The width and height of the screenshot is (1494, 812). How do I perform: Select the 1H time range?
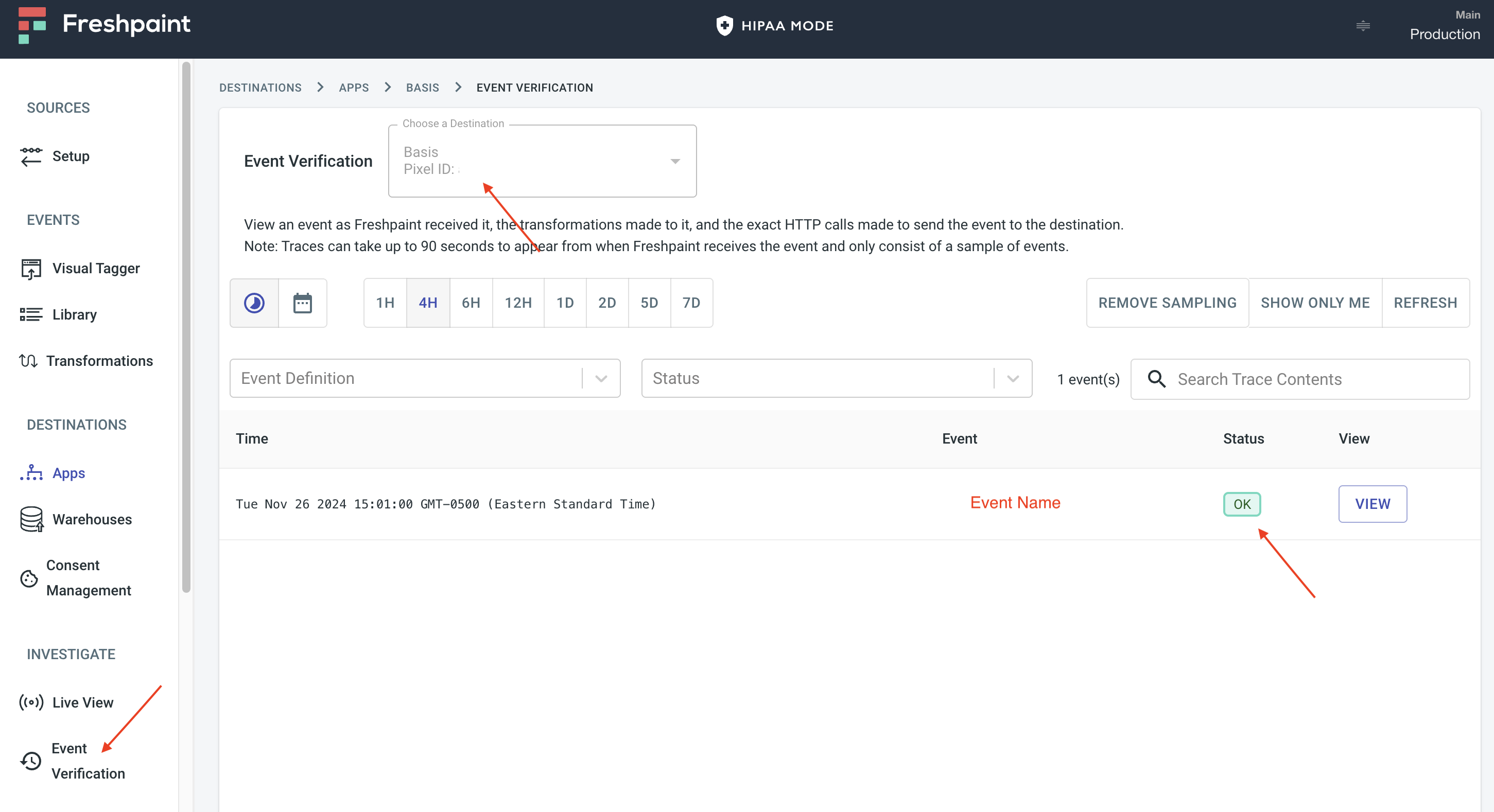pyautogui.click(x=385, y=303)
